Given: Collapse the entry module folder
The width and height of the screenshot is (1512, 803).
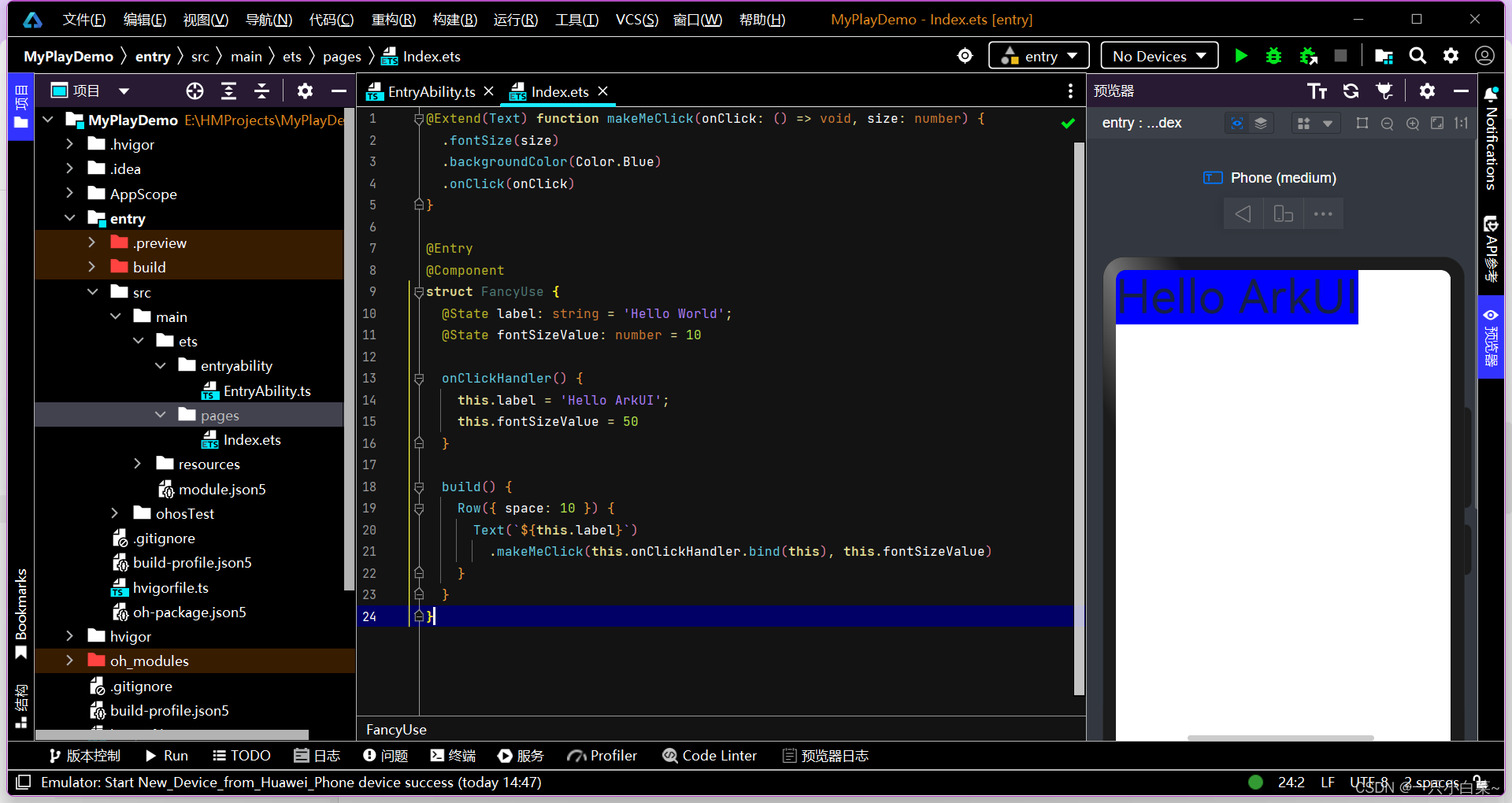Looking at the screenshot, I should coord(69,218).
